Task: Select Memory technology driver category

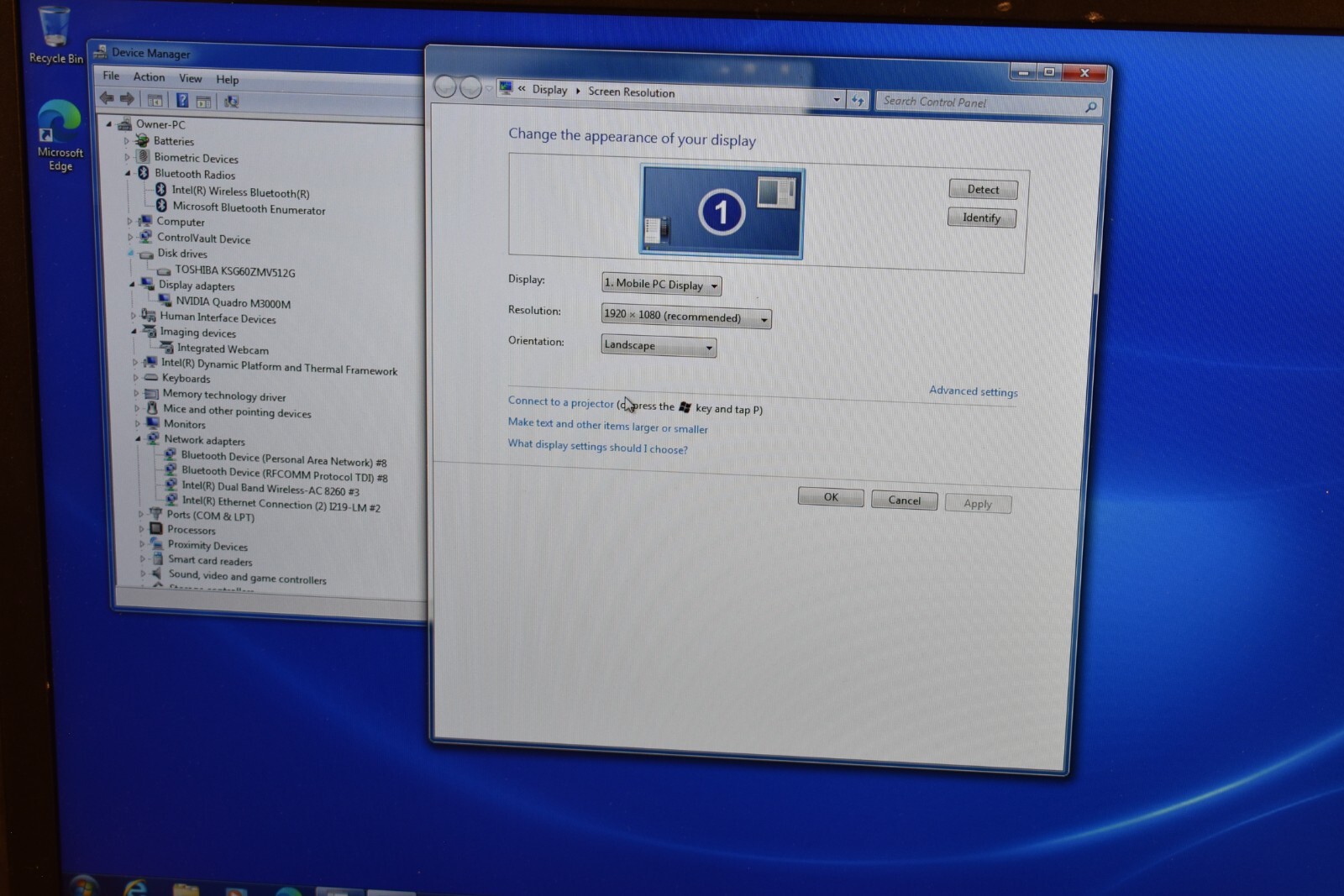Action: point(224,396)
